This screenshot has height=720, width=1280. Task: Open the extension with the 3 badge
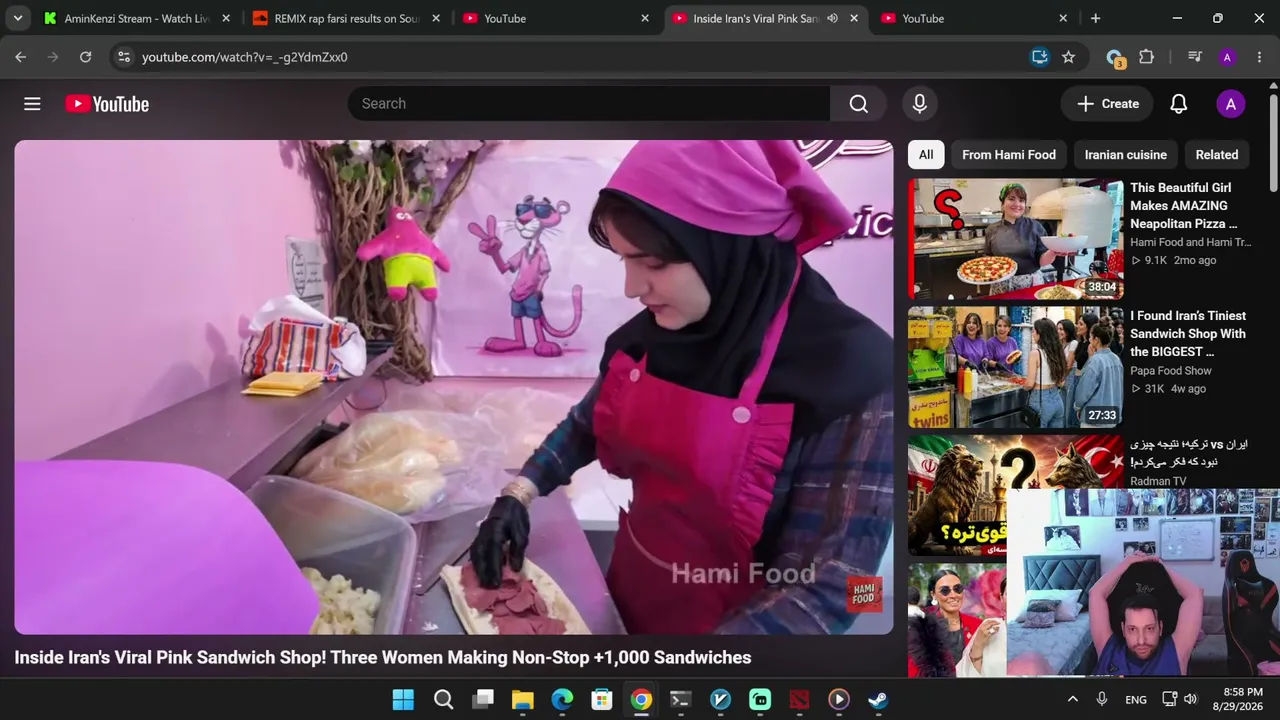pyautogui.click(x=1115, y=58)
